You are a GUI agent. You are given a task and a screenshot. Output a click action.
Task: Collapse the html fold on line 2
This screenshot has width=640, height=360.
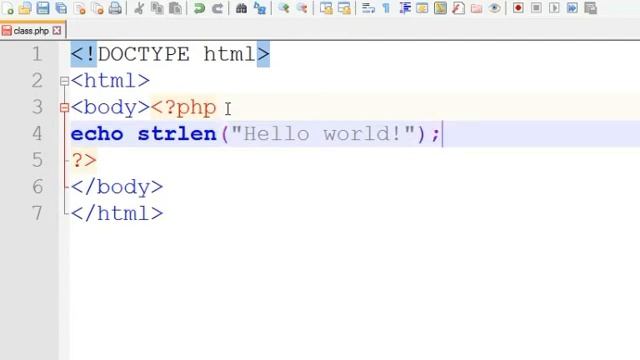(x=64, y=81)
